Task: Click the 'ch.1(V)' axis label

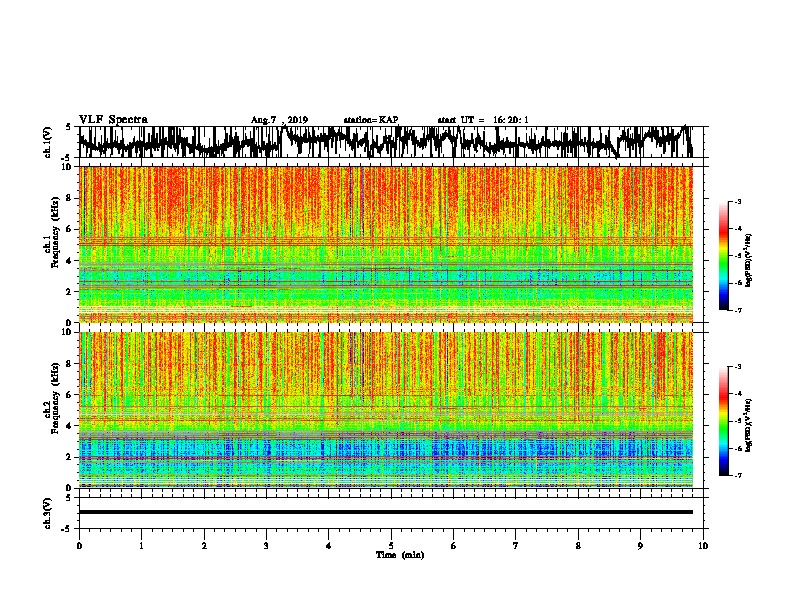Action: [x=47, y=142]
